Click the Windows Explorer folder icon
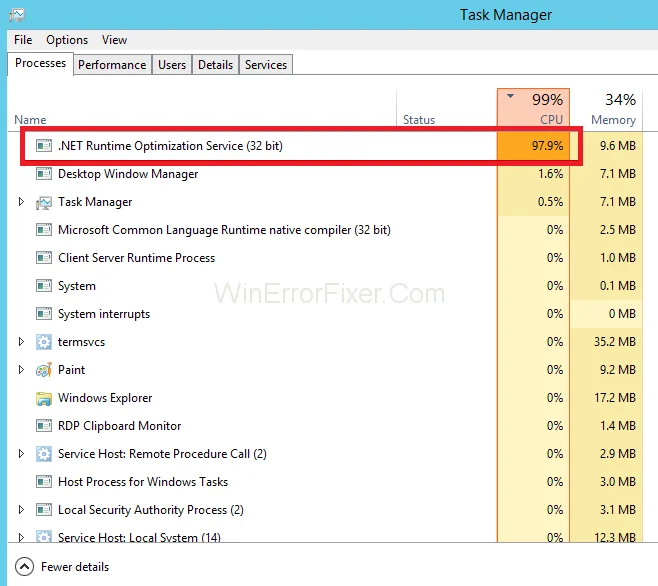 click(x=44, y=398)
